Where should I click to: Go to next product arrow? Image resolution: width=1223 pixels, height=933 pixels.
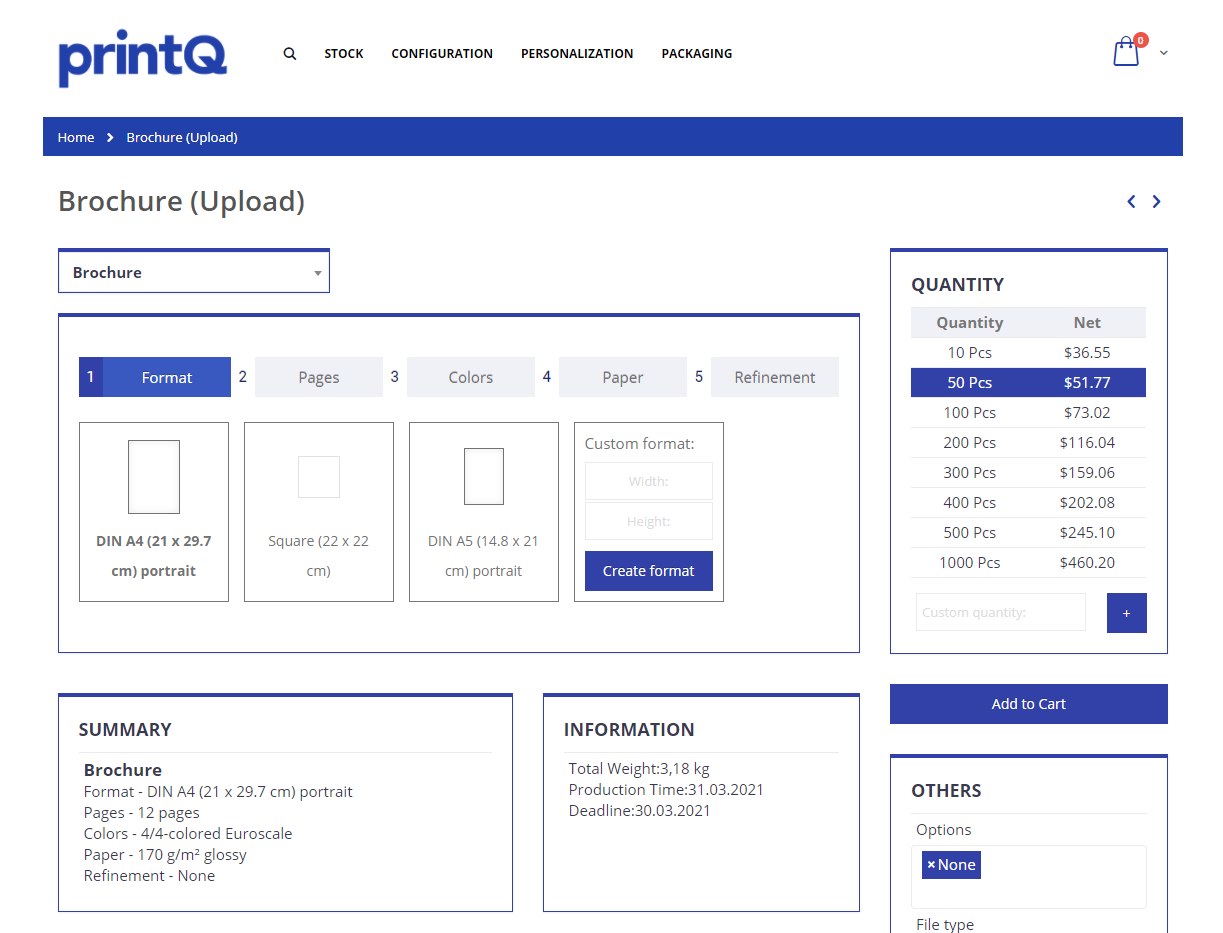(x=1156, y=202)
